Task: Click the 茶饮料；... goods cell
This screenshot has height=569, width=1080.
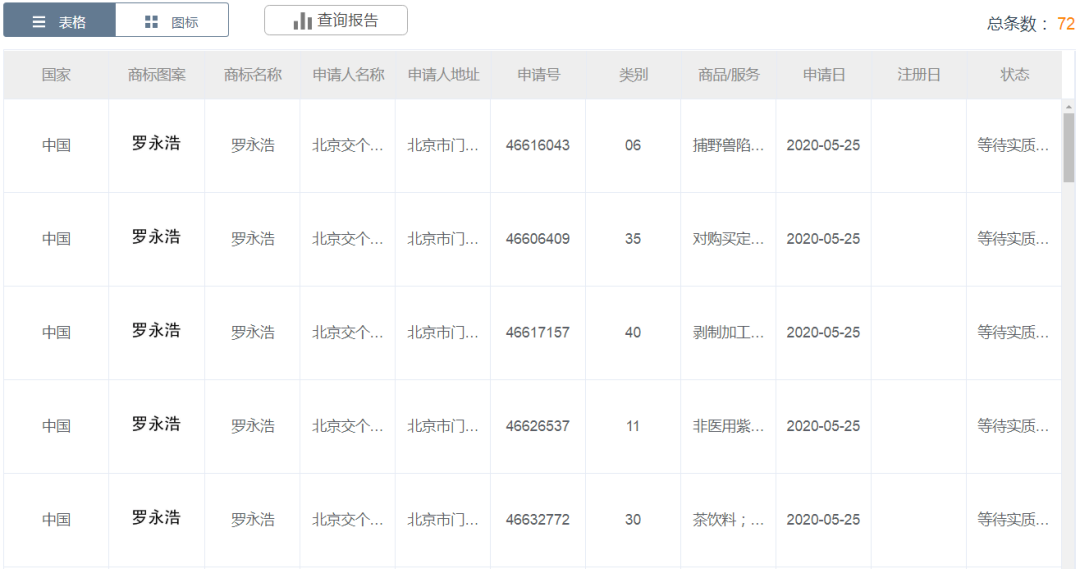Action: (x=728, y=520)
